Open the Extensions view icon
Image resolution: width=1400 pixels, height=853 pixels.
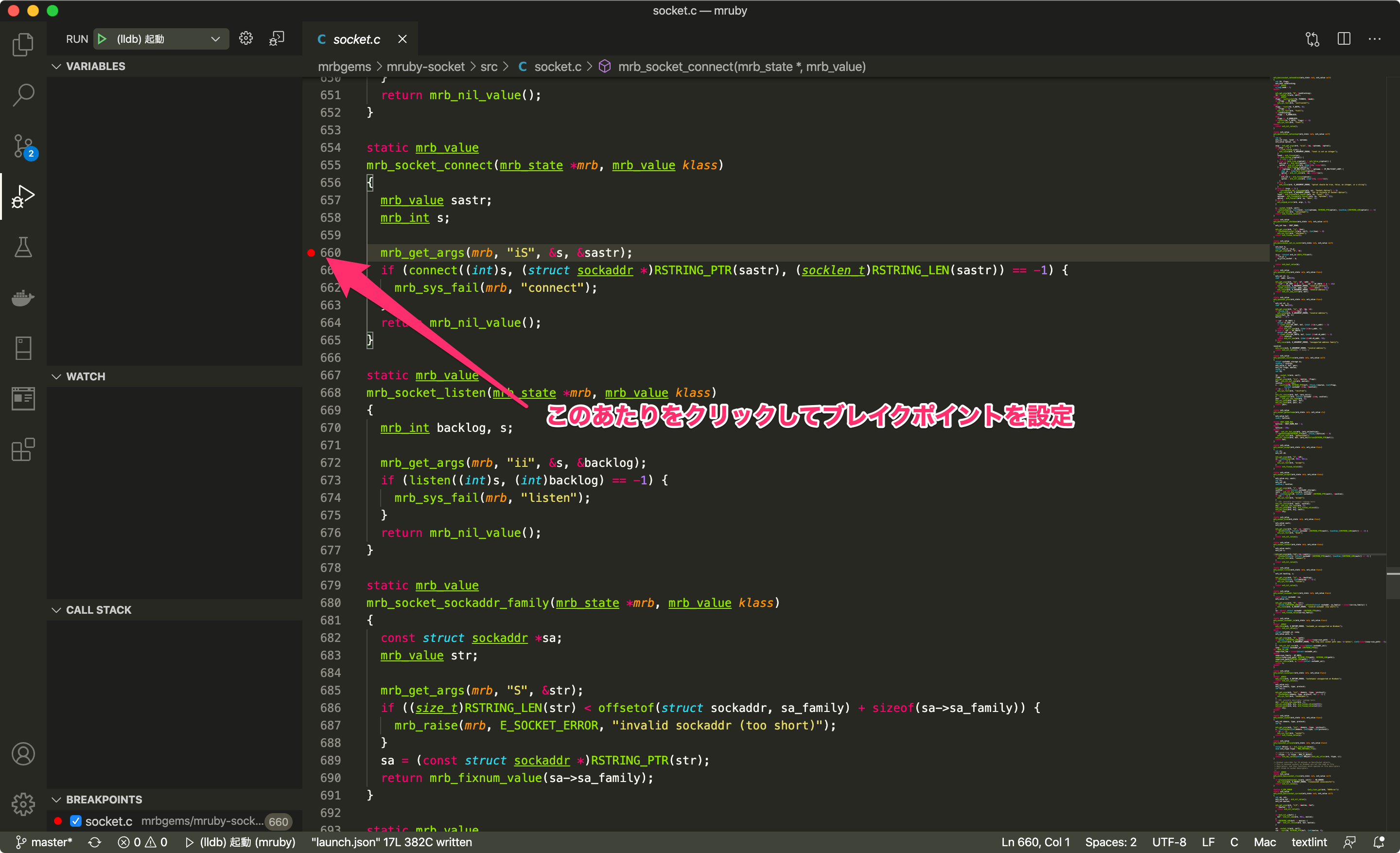[x=23, y=449]
